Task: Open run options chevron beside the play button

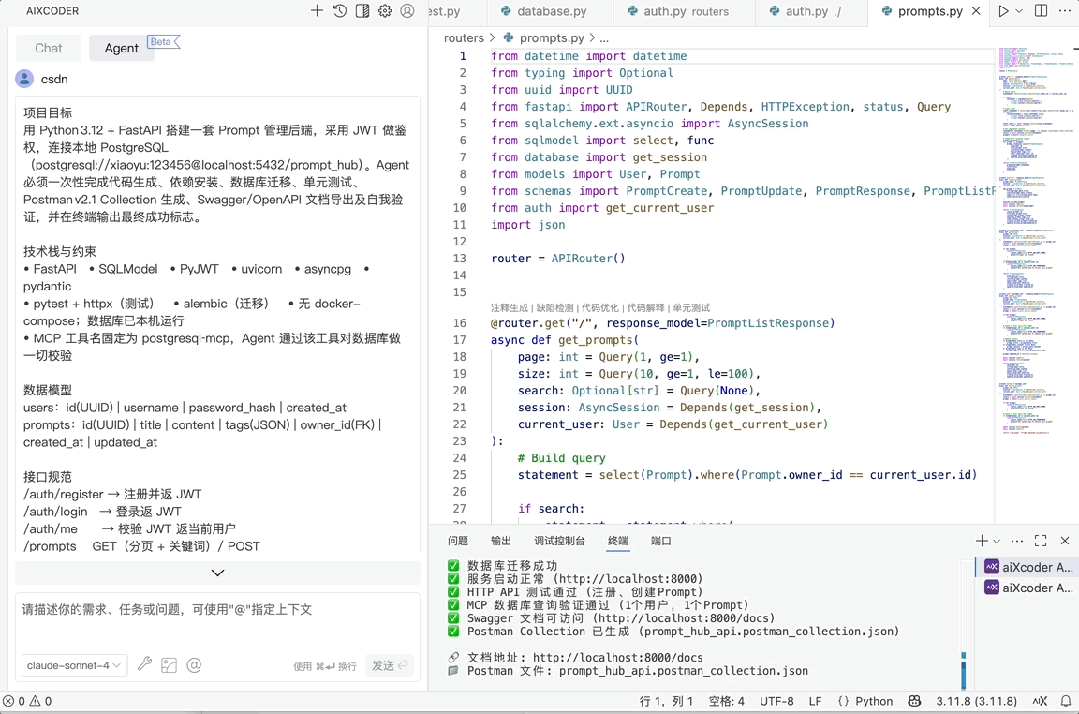Action: (x=1018, y=11)
